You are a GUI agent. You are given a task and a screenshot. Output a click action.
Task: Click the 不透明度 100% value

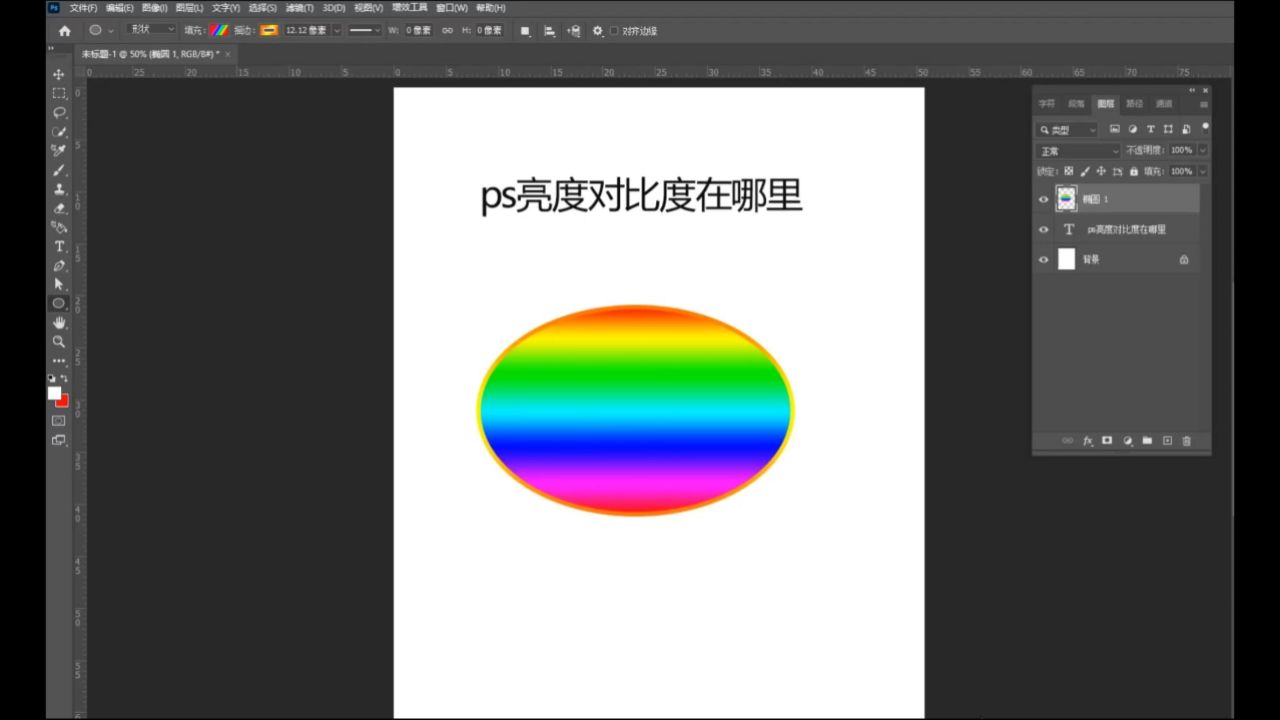(1182, 150)
